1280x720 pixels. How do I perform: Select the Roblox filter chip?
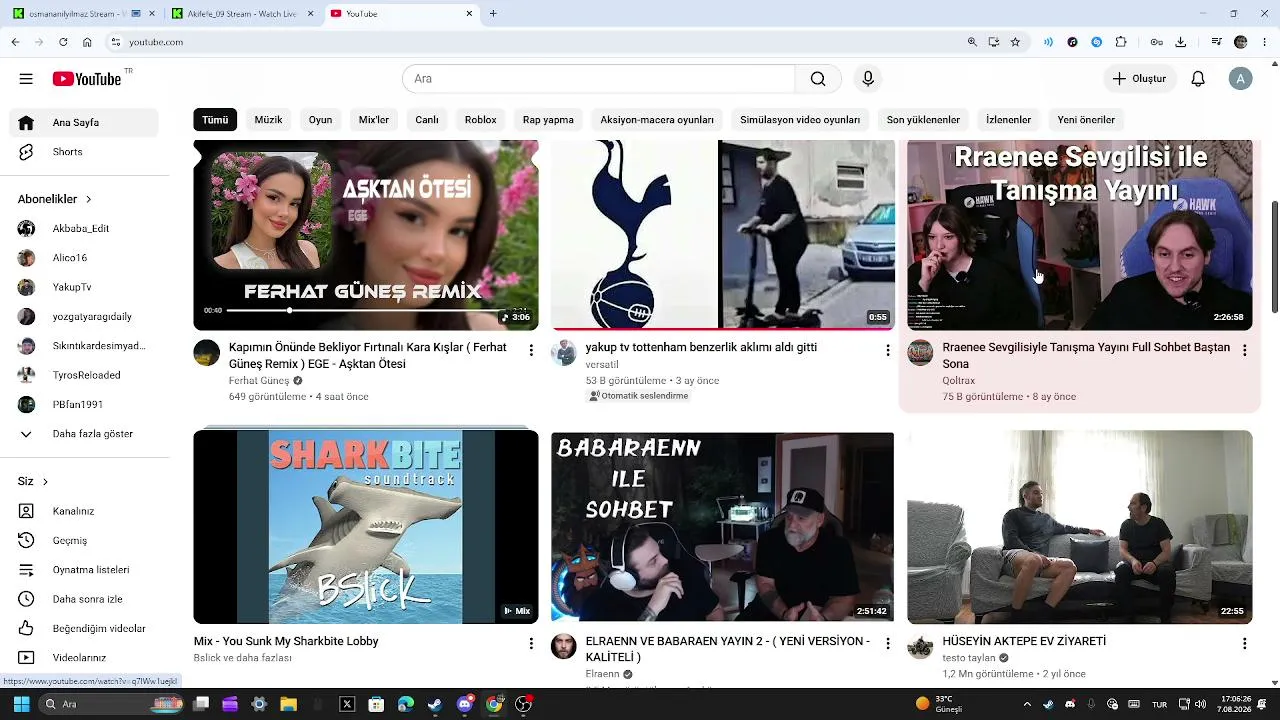480,120
